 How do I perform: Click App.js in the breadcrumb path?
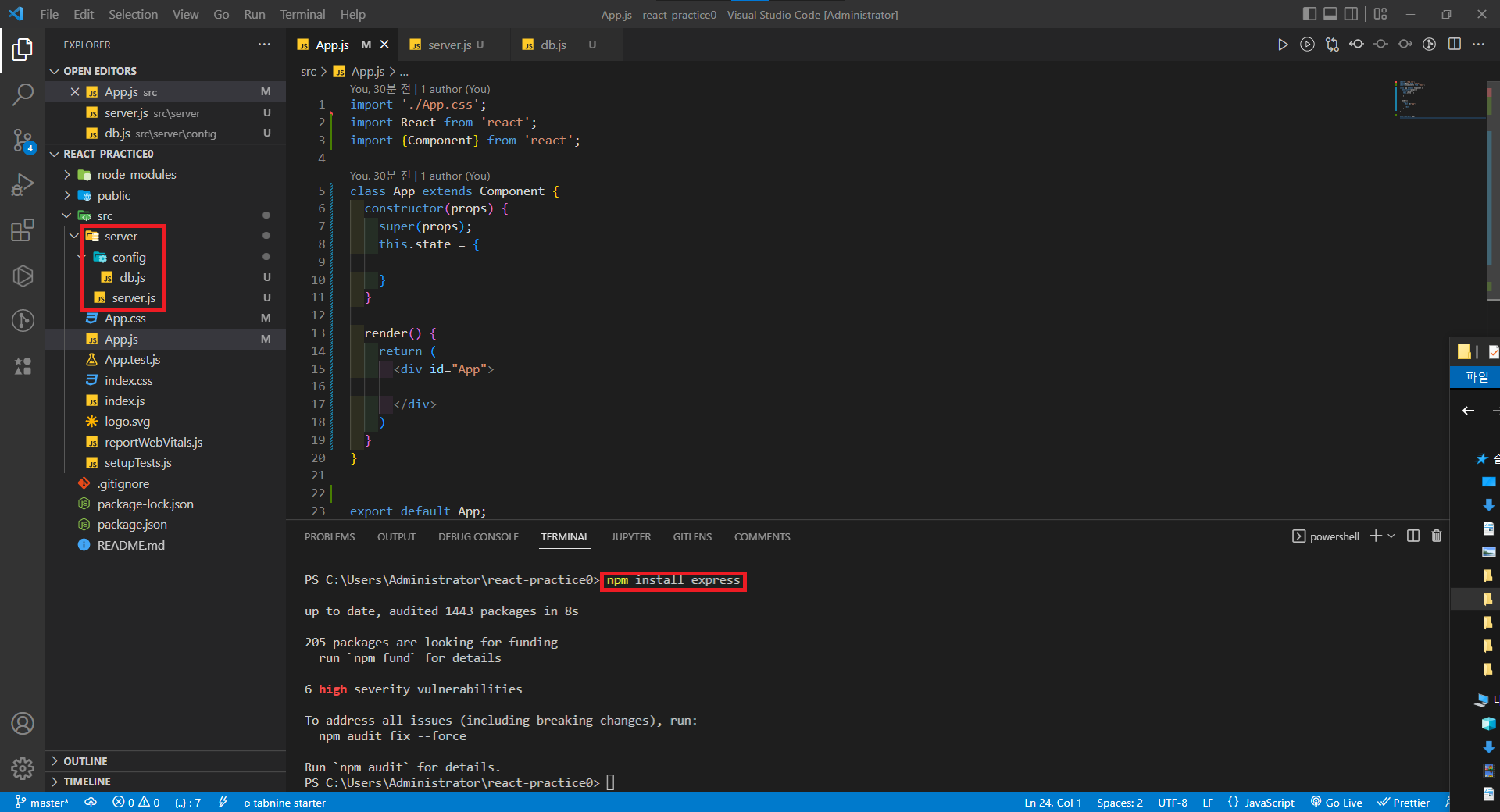[x=367, y=71]
